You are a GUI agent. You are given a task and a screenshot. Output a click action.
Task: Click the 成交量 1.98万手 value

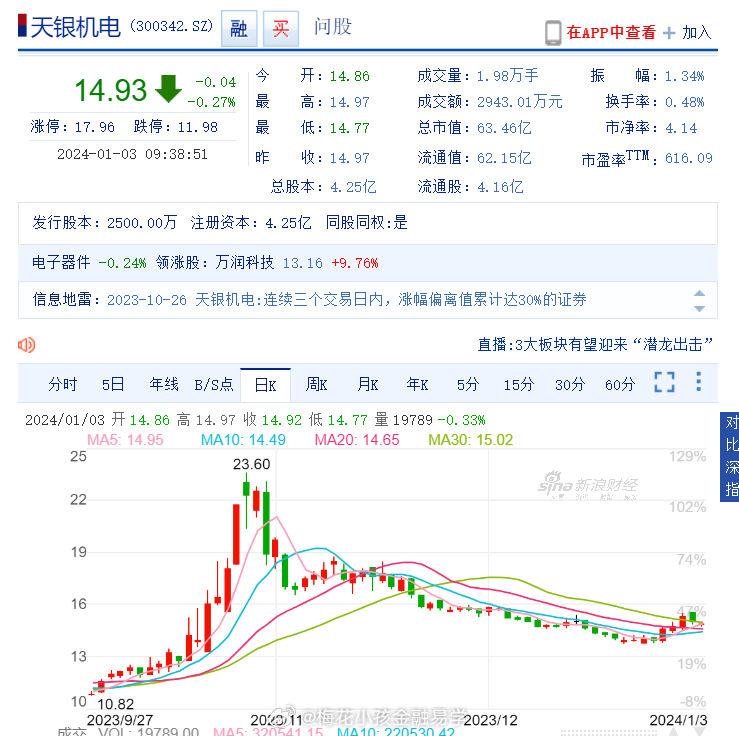[x=508, y=76]
